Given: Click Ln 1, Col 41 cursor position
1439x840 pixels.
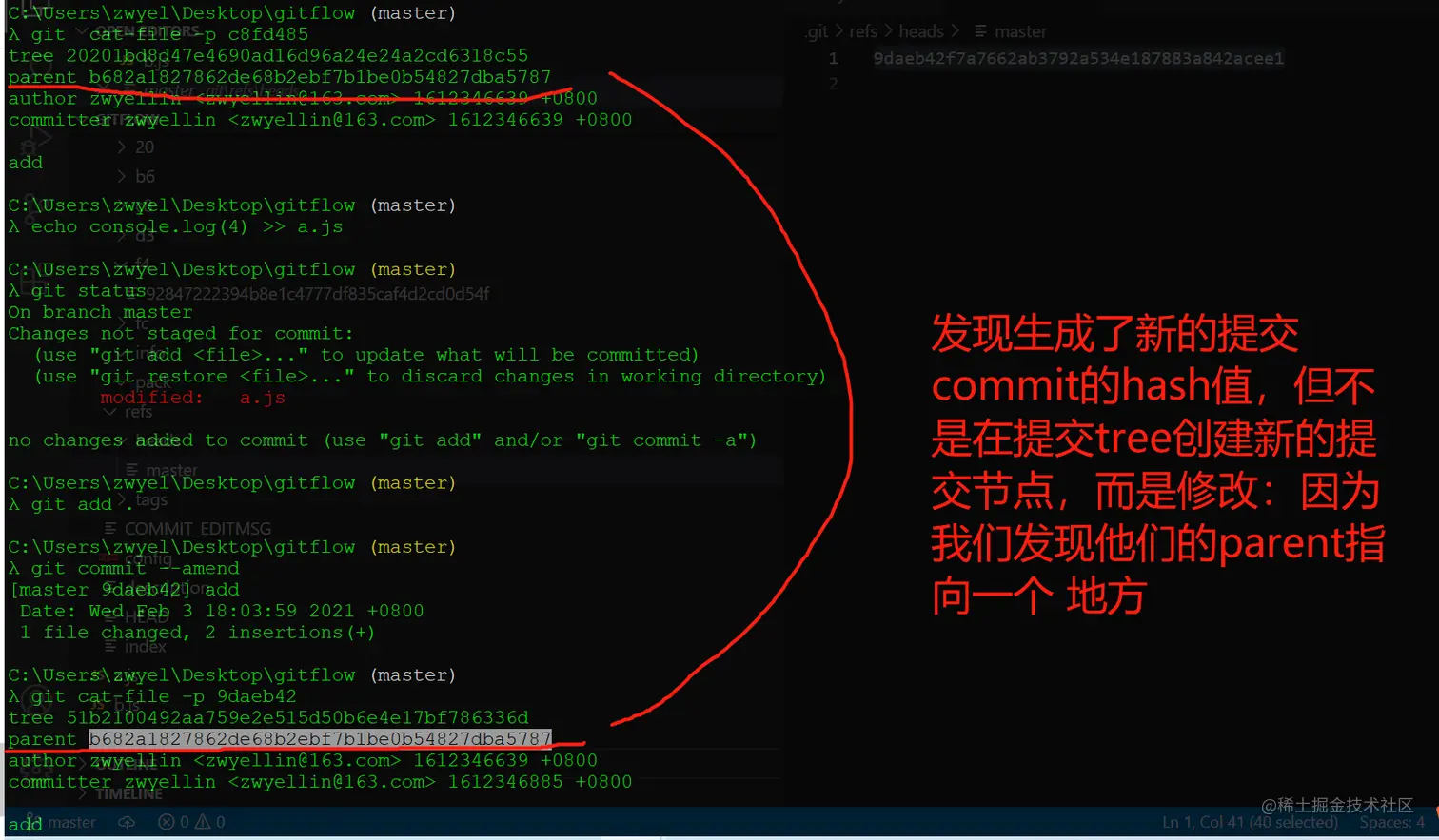Looking at the screenshot, I should coord(1250,822).
